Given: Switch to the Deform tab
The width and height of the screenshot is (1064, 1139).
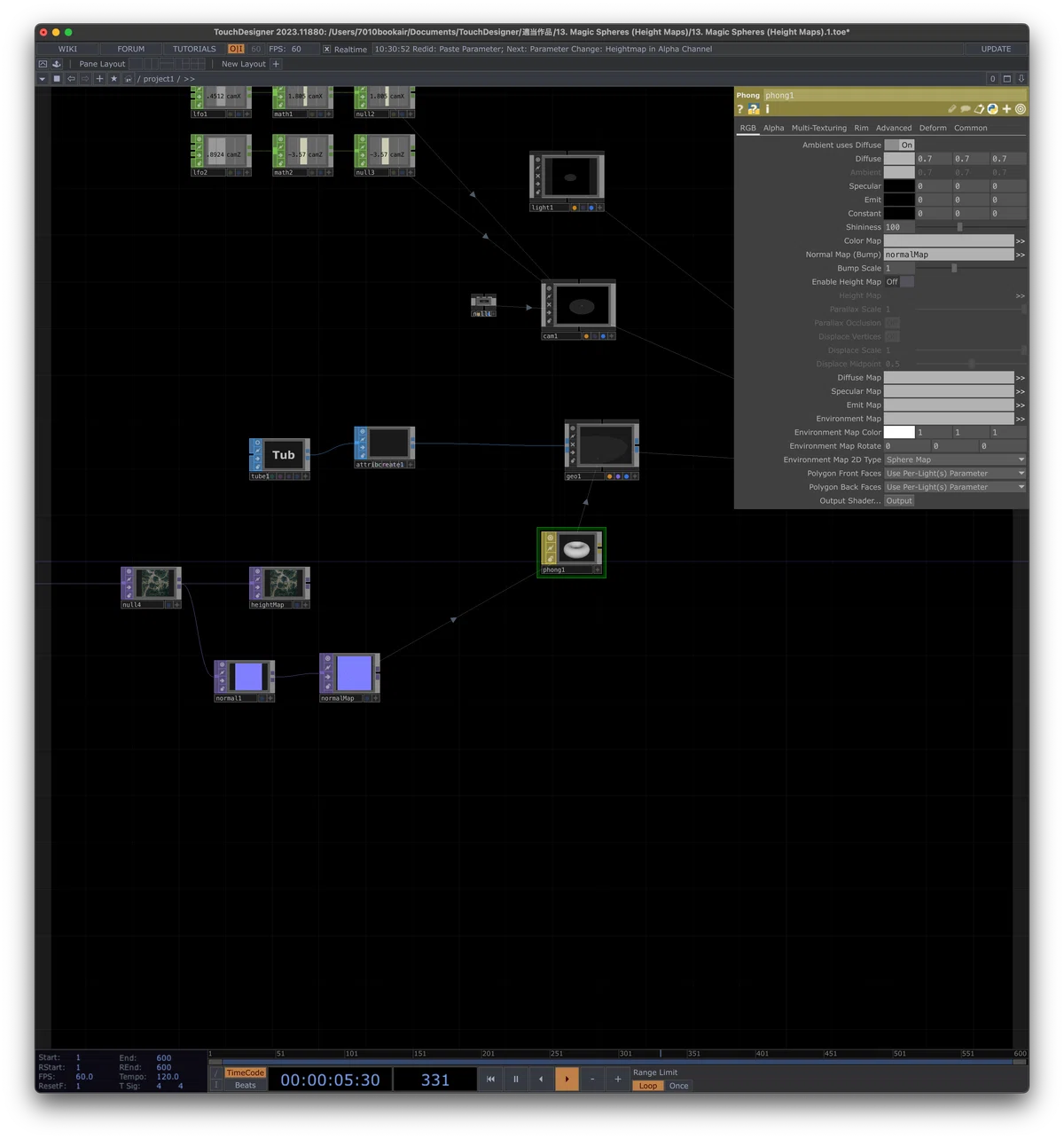Looking at the screenshot, I should pos(933,128).
